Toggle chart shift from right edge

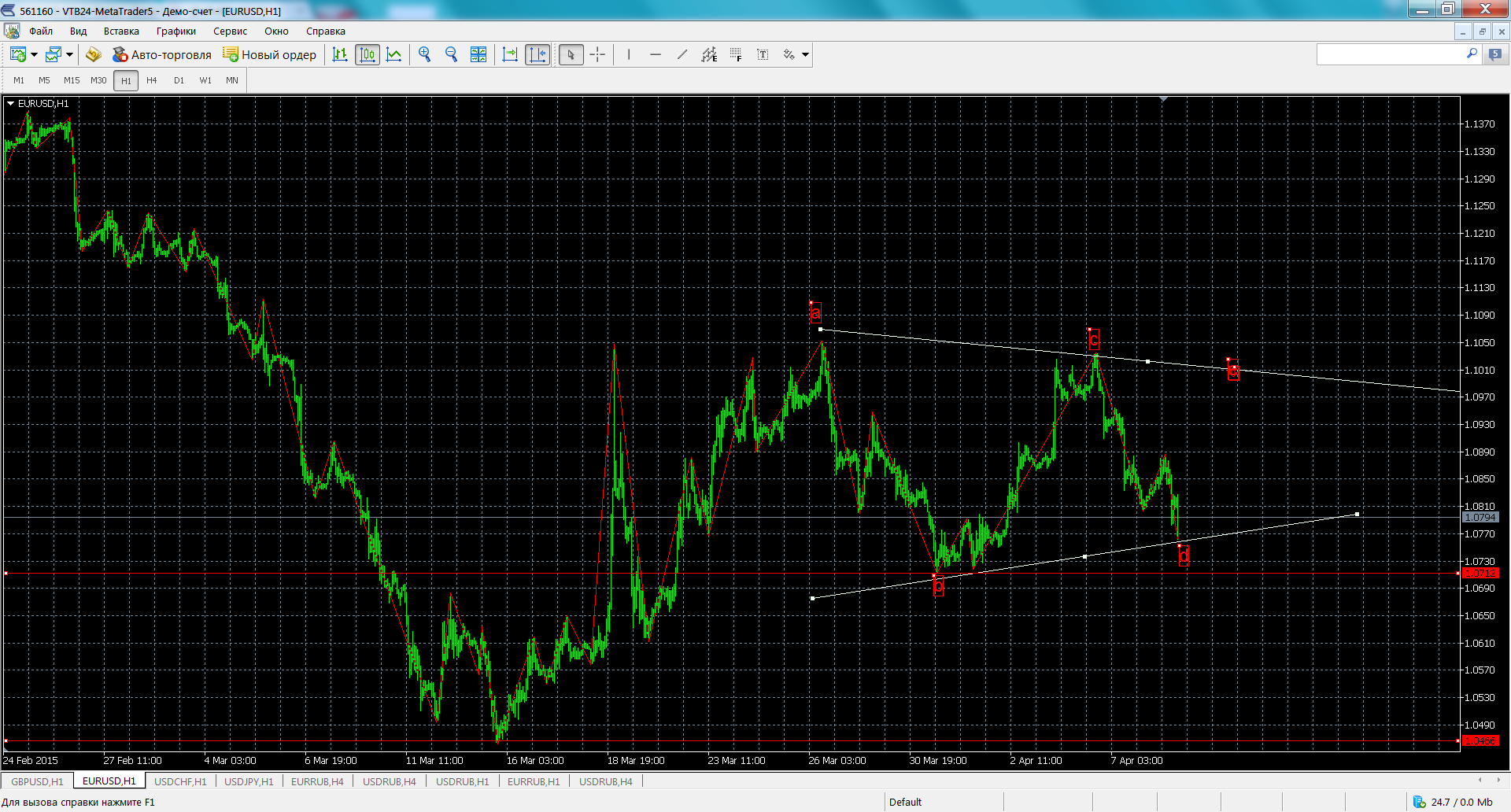(x=538, y=54)
